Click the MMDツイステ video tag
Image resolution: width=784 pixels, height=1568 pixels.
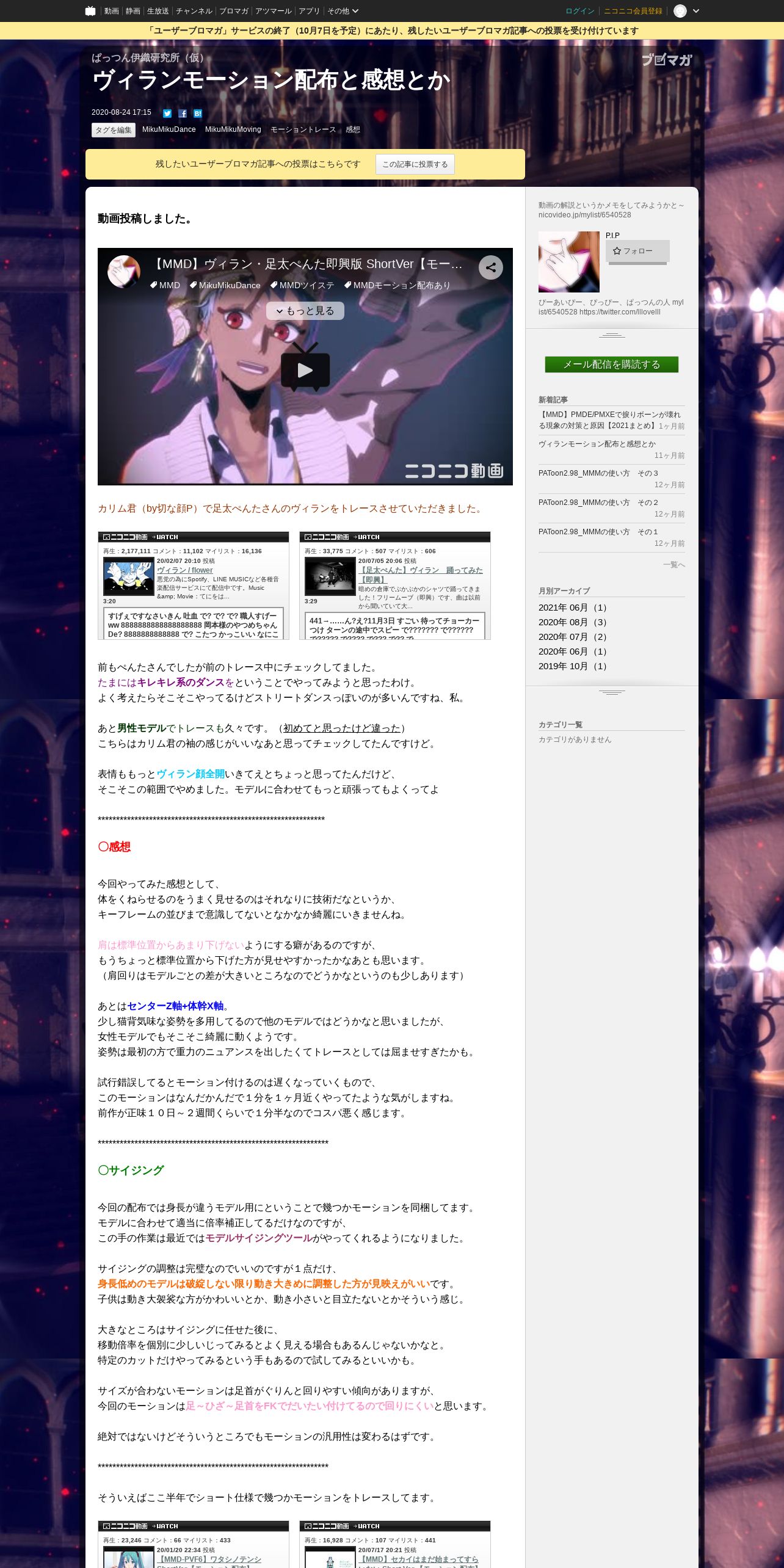tap(302, 285)
